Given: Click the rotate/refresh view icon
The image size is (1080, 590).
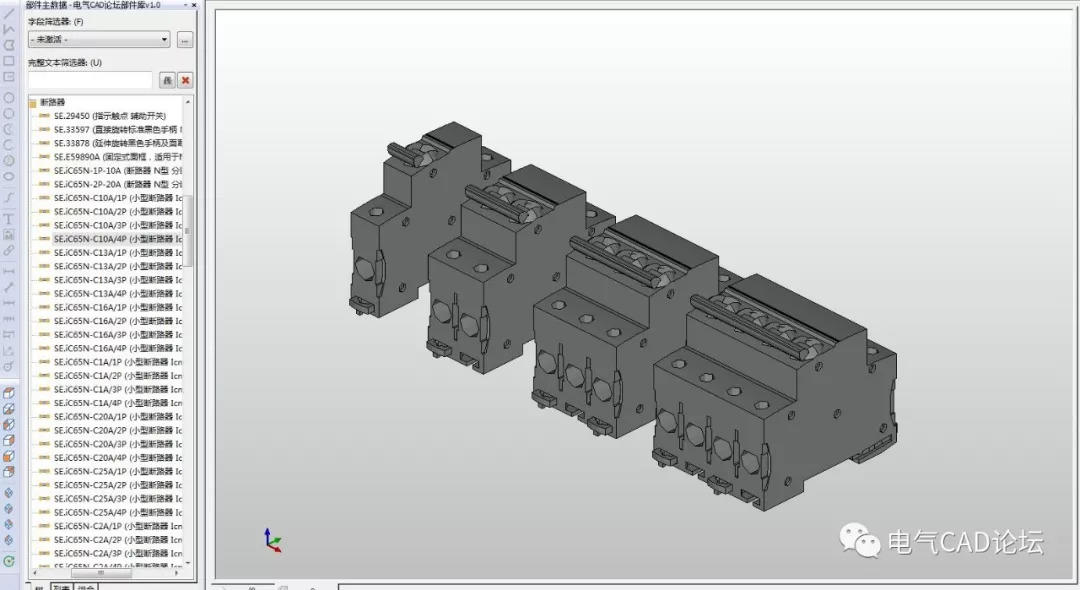Looking at the screenshot, I should [9, 561].
